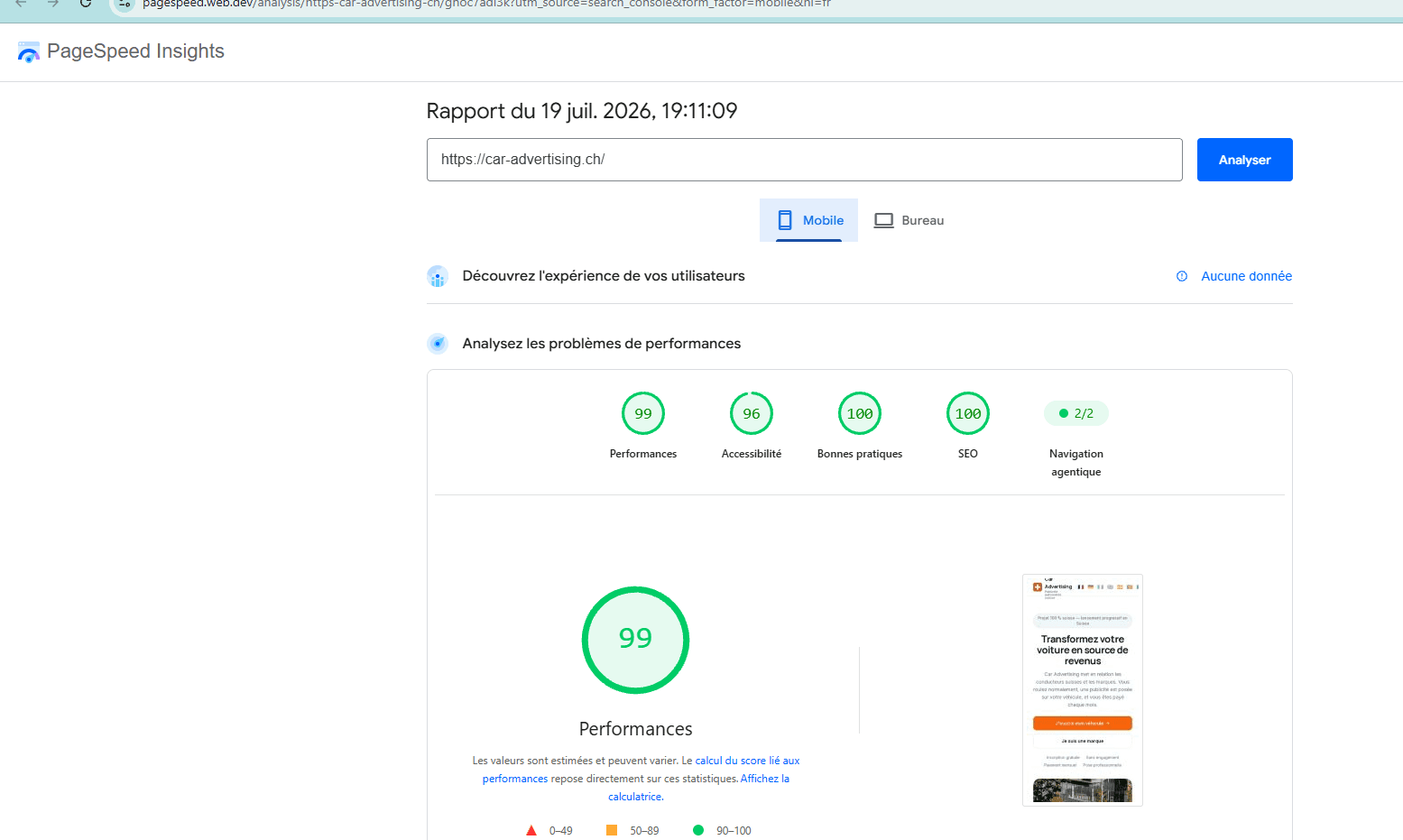Click the info icon next to Aucune donnée
Viewport: 1403px width, 840px height.
coord(1182,276)
